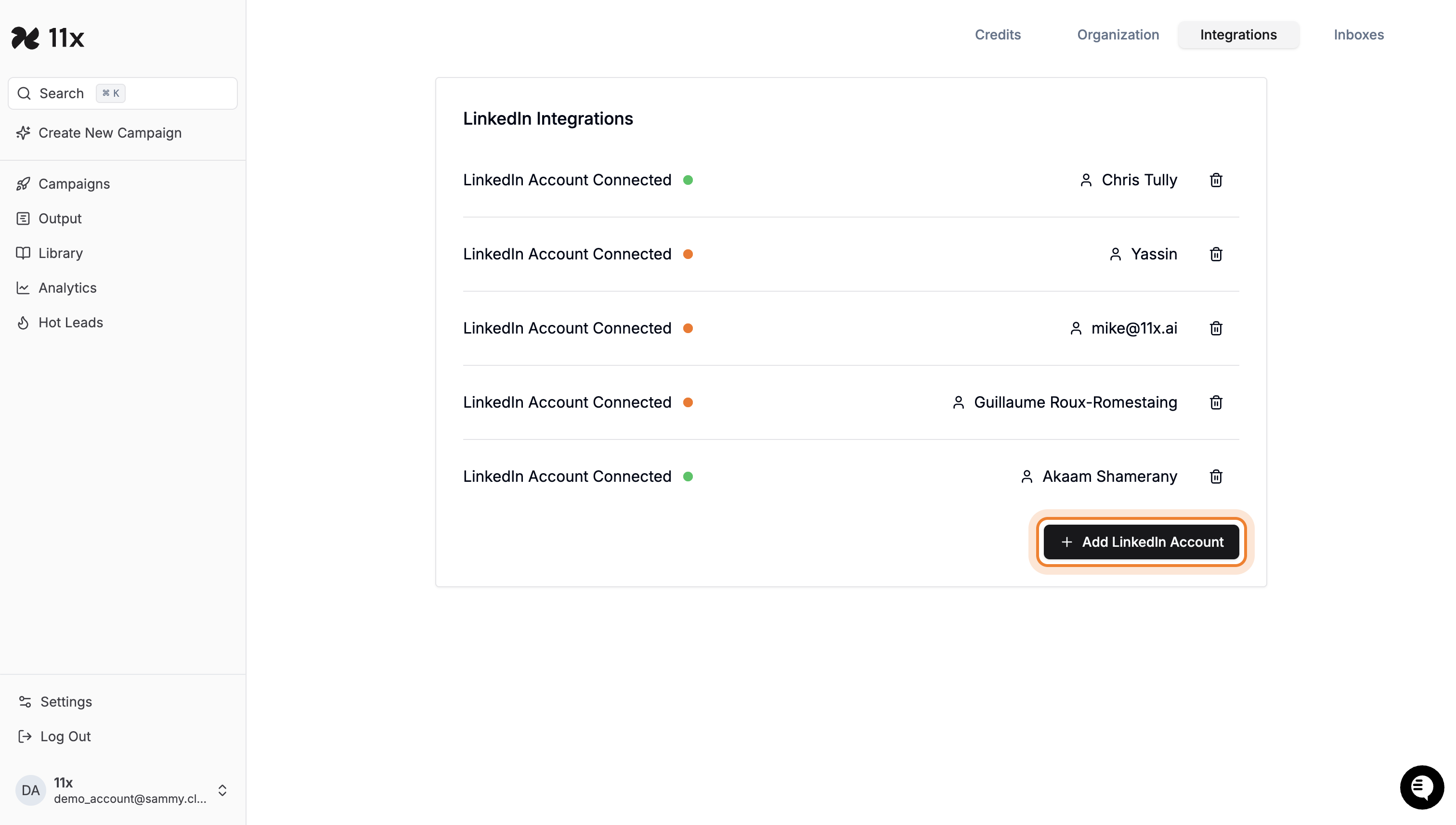Click Guillaume Roux-Romestaing's orange status dot

tap(688, 402)
